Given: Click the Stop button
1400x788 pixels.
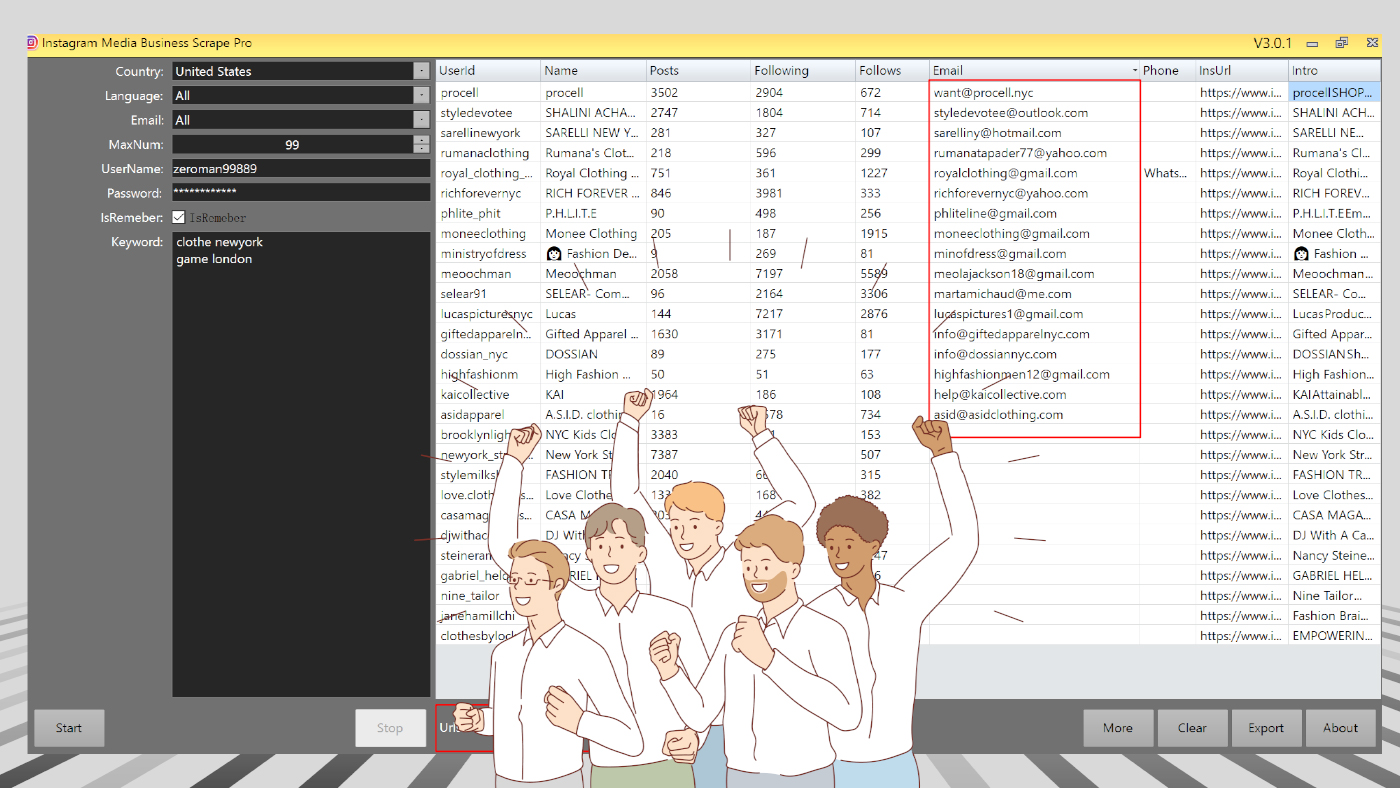Looking at the screenshot, I should click(x=390, y=728).
